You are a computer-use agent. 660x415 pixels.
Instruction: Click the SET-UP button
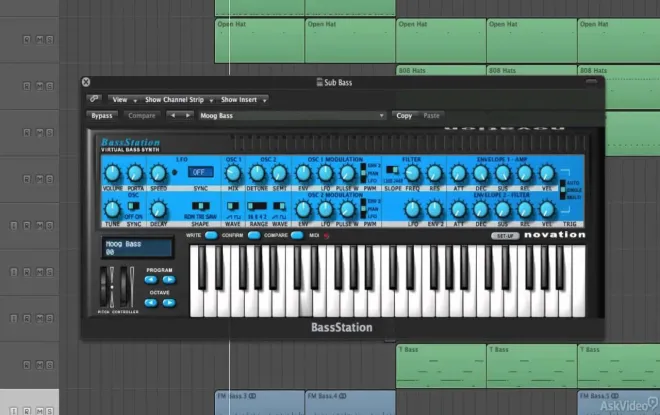[x=505, y=236]
